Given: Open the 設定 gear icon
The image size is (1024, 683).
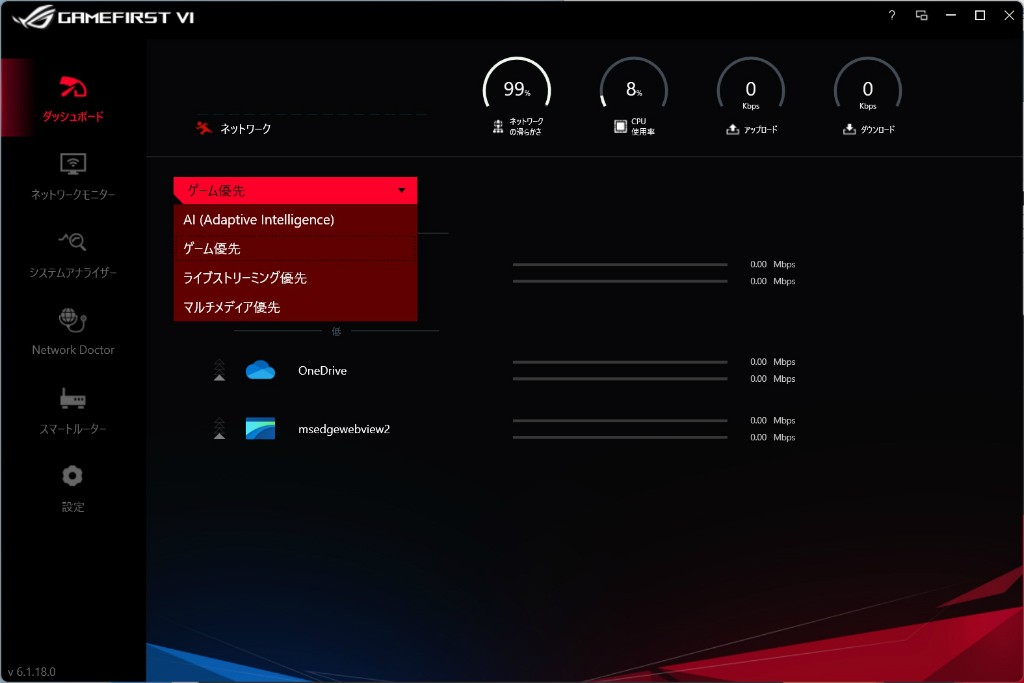Looking at the screenshot, I should click(73, 476).
